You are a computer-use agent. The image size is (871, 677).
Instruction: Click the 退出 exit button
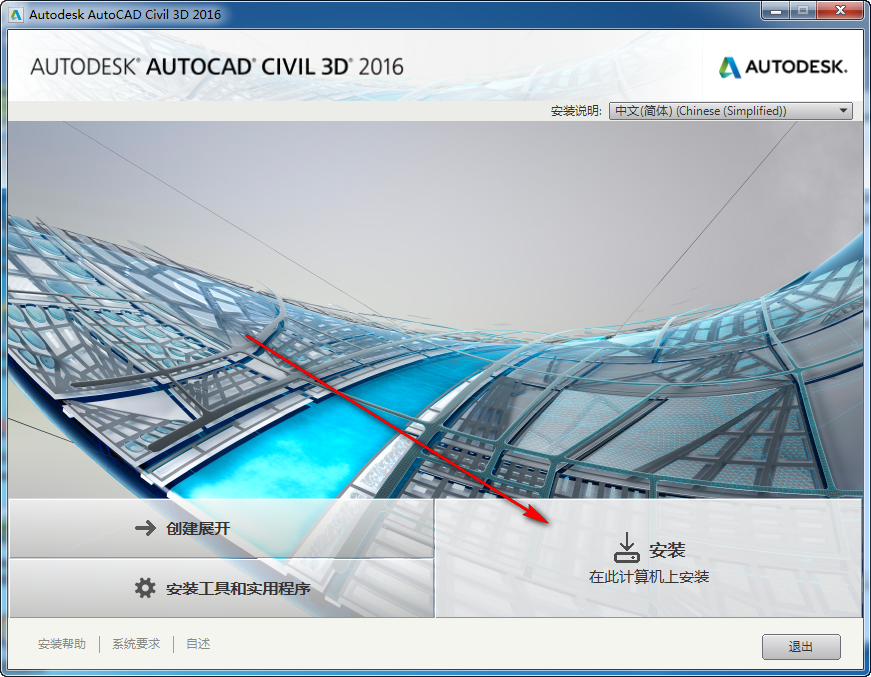click(801, 646)
